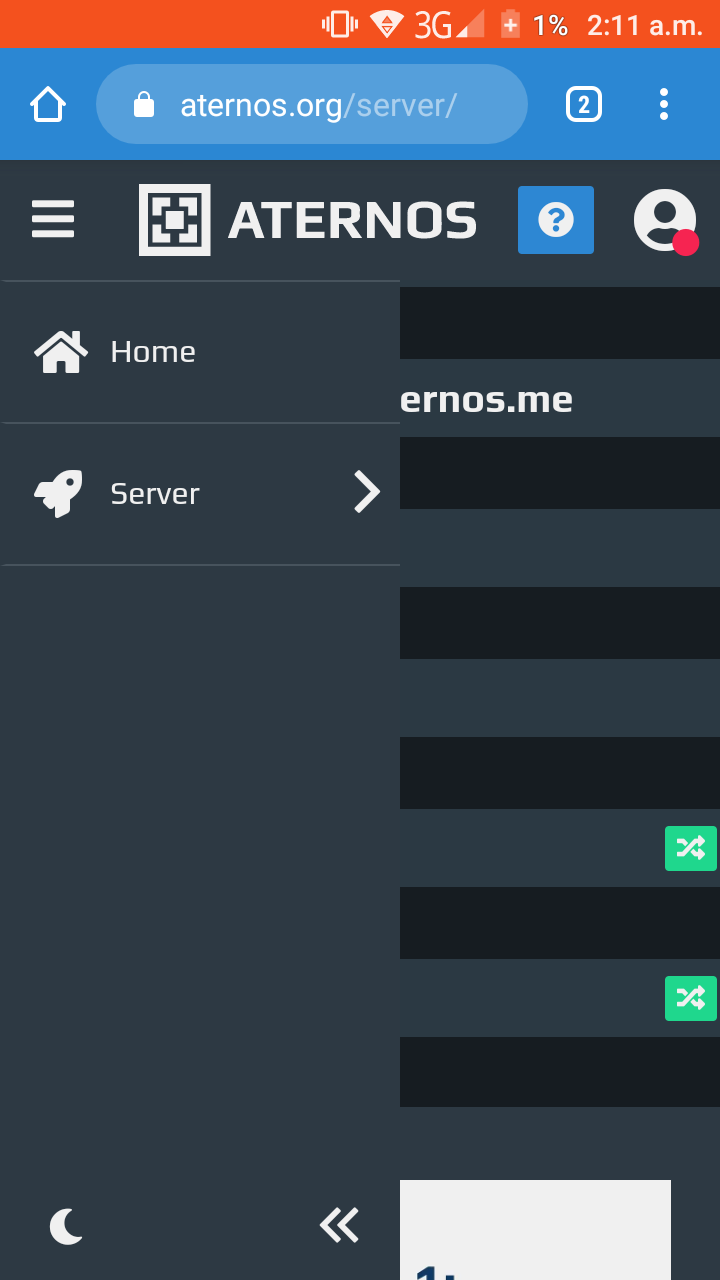Click the lower green shuffle icon
720x1280 pixels.
691,998
